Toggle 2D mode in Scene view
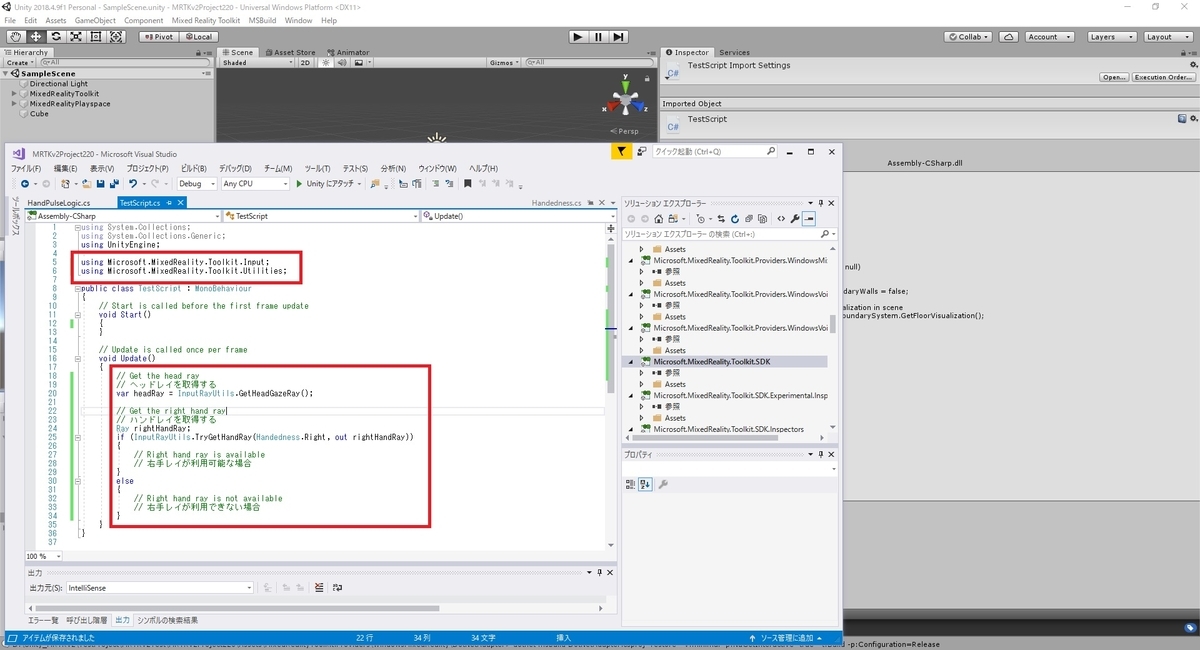The image size is (1200, 650). coord(306,62)
